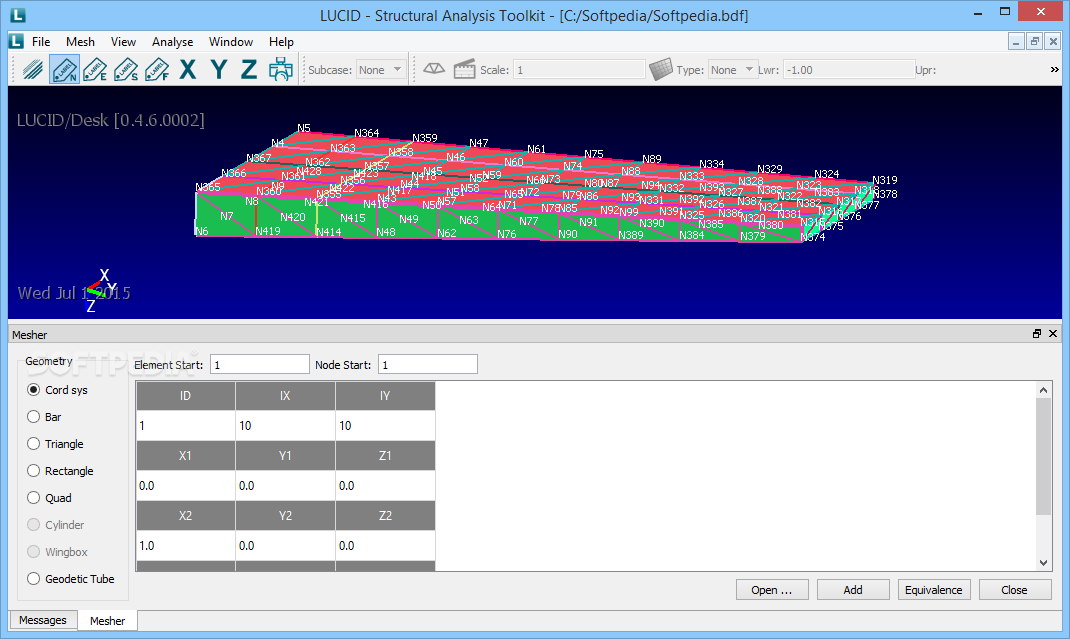Viewport: 1070px width, 639px height.
Task: Select the Wingbox geometry option
Action: coord(57,552)
